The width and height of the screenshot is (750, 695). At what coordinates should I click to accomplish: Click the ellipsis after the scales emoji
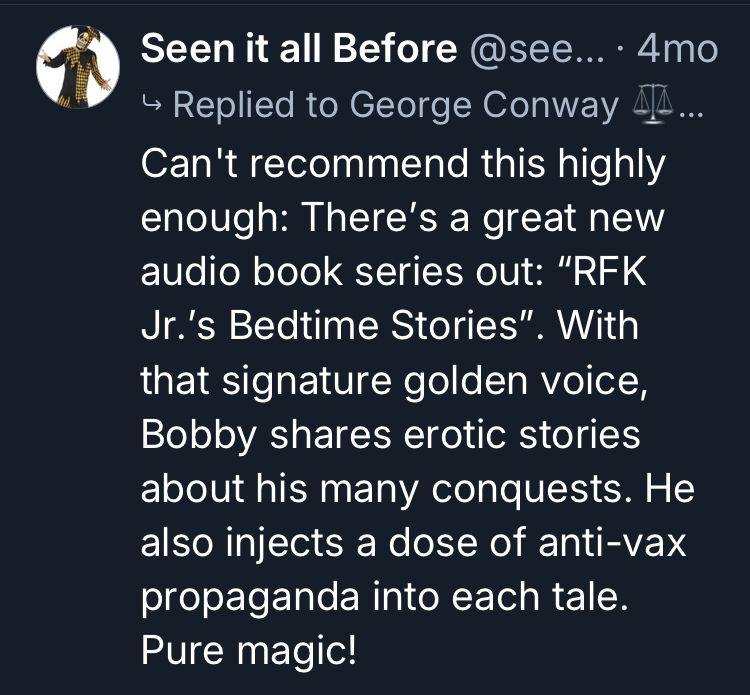[691, 105]
